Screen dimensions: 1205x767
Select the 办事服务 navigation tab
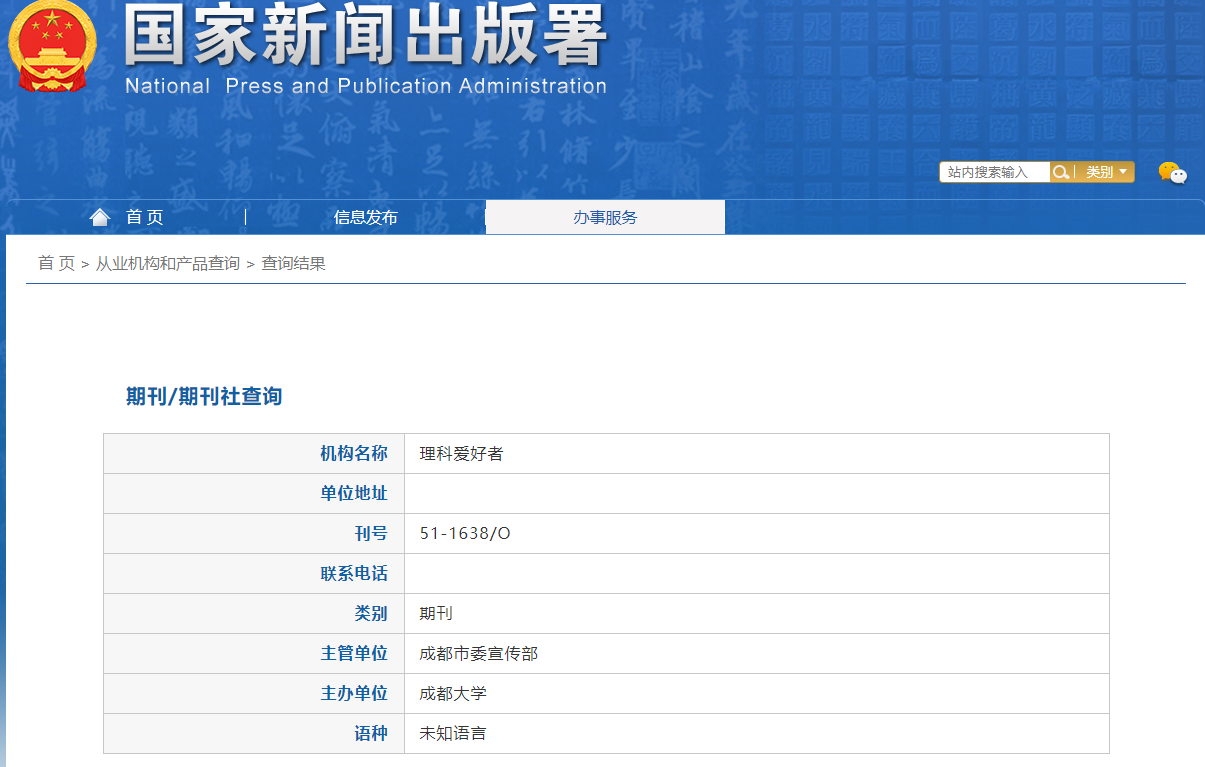tap(605, 217)
